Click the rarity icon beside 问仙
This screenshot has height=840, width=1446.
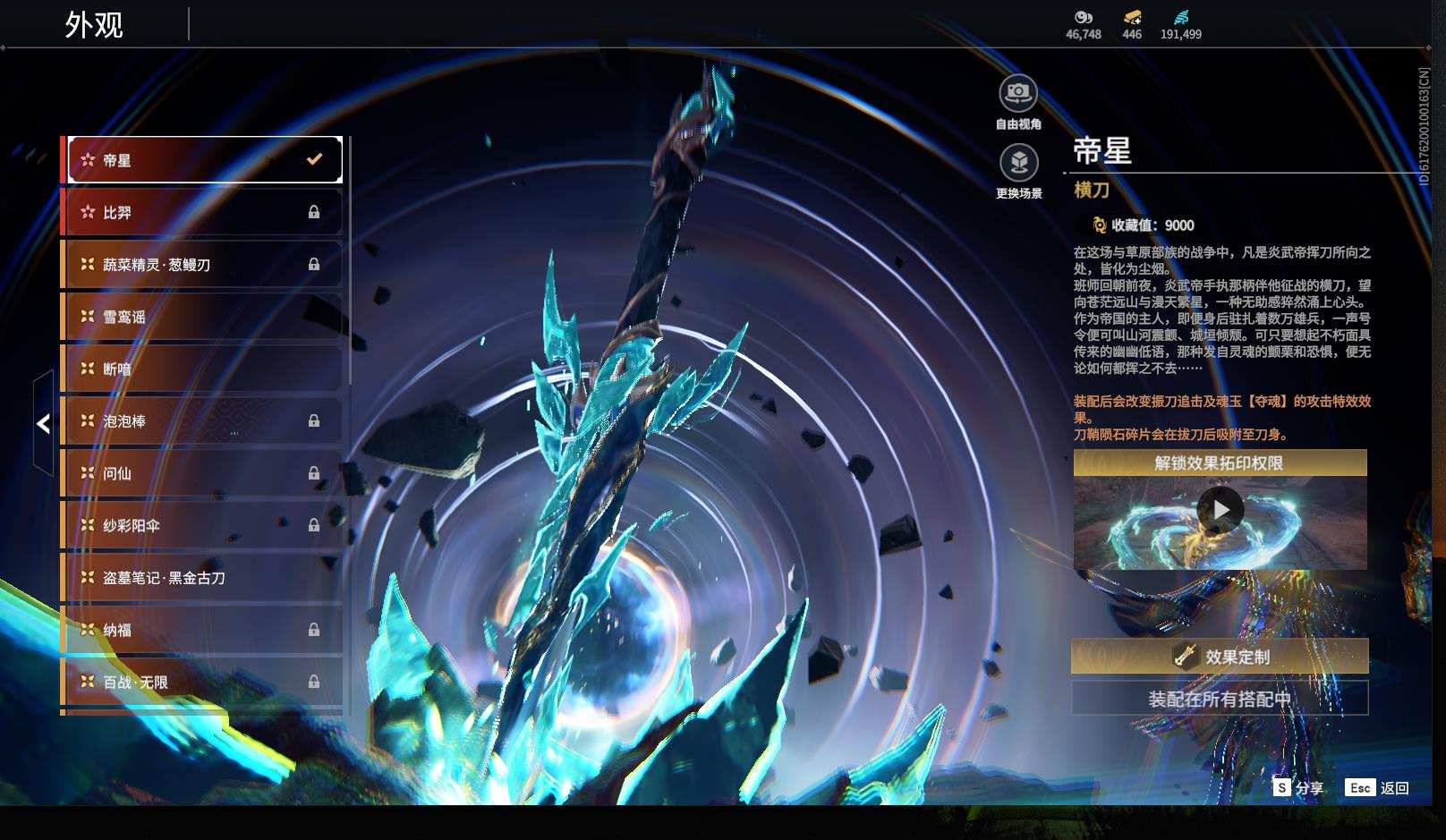(x=88, y=472)
